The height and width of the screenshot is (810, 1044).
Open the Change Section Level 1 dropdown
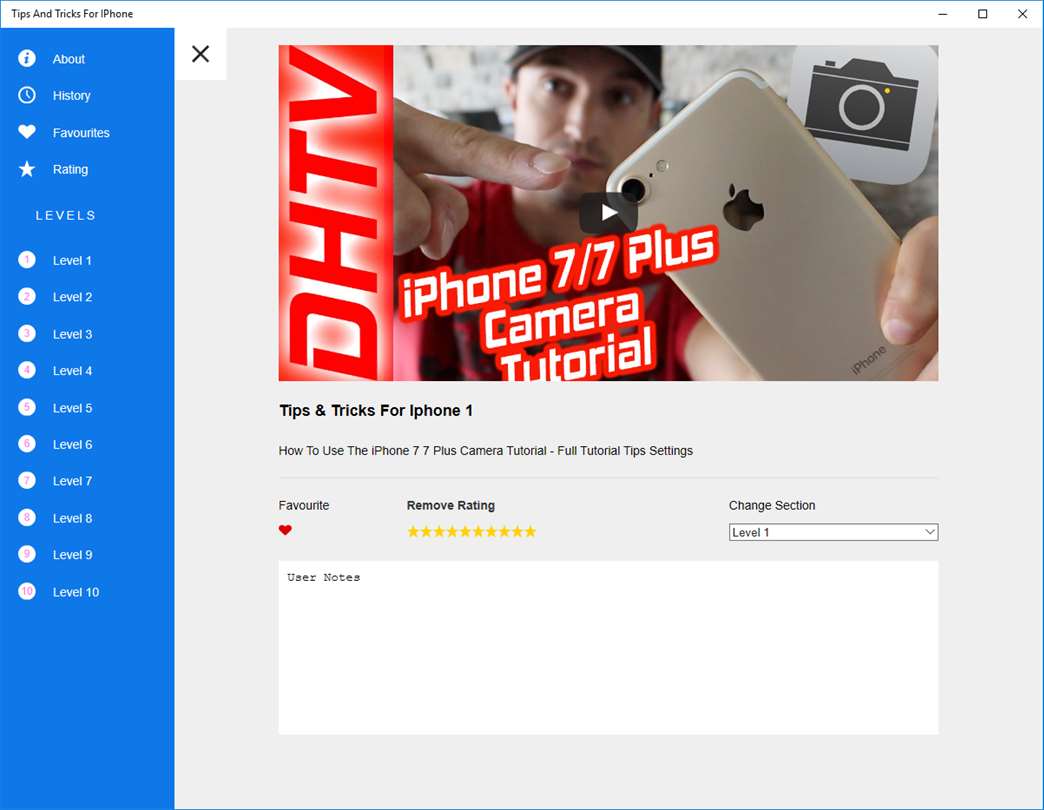833,532
